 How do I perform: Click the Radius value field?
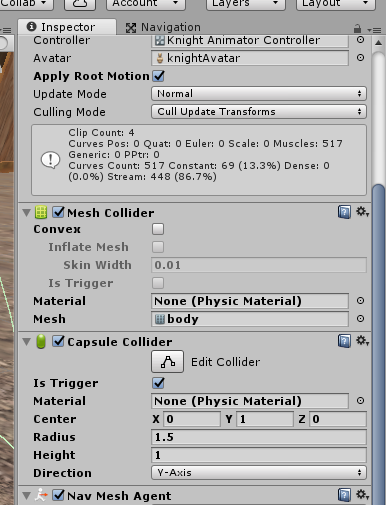pos(259,437)
